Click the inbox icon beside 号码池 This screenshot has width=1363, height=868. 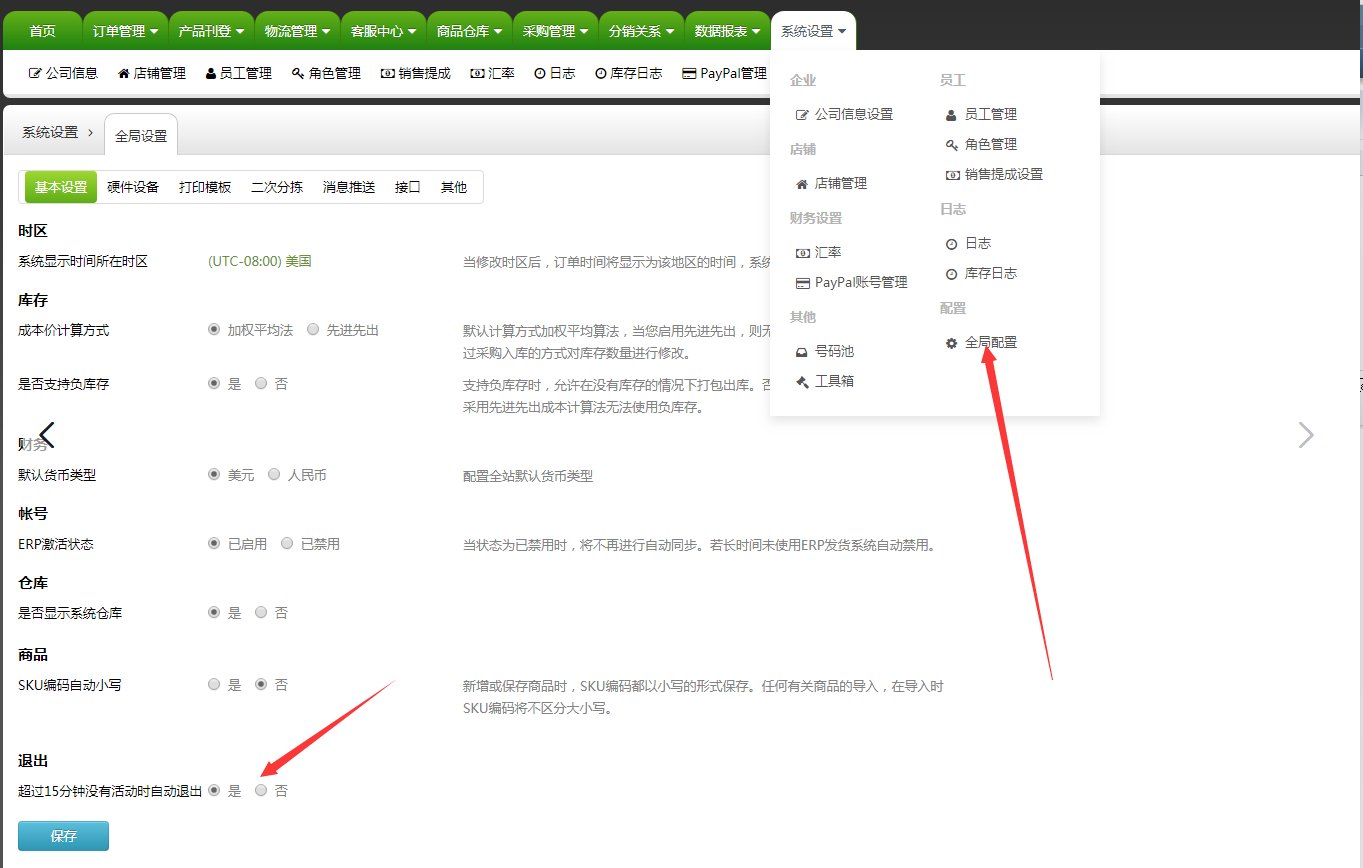(x=801, y=352)
